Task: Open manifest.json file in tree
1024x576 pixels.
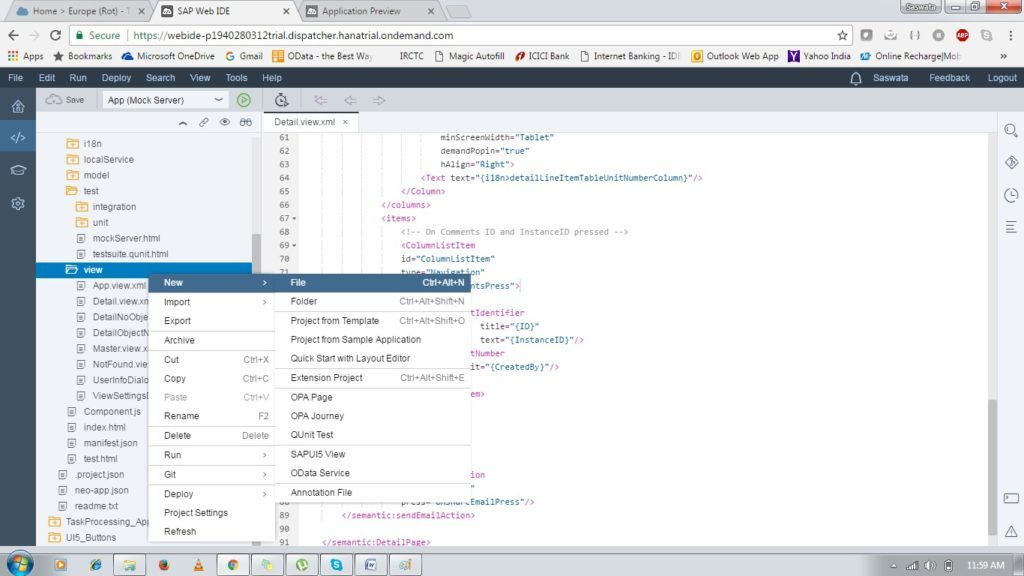Action: (110, 443)
